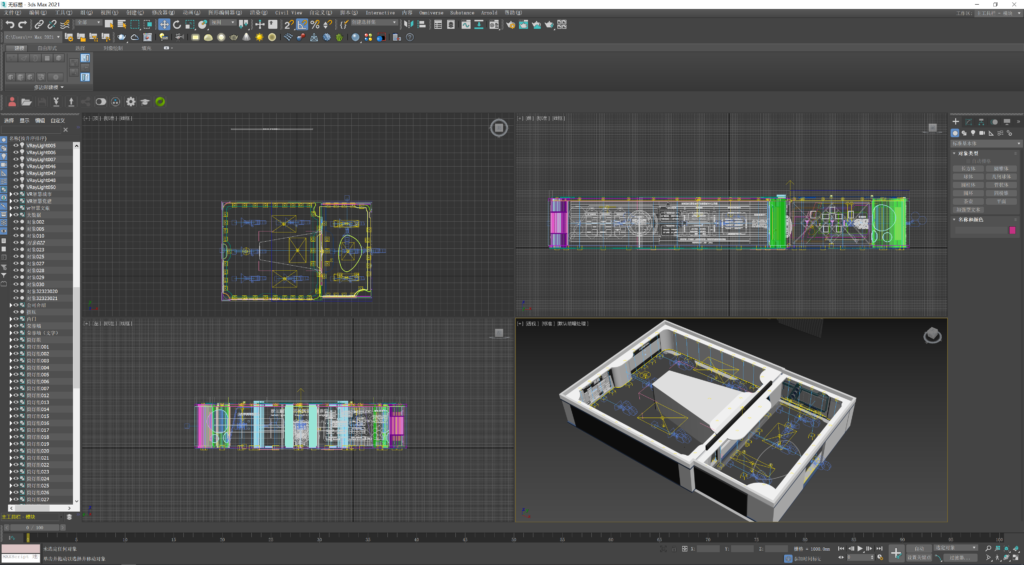This screenshot has width=1024, height=565.
Task: Open the selection filter dropdown
Action: pos(87,24)
